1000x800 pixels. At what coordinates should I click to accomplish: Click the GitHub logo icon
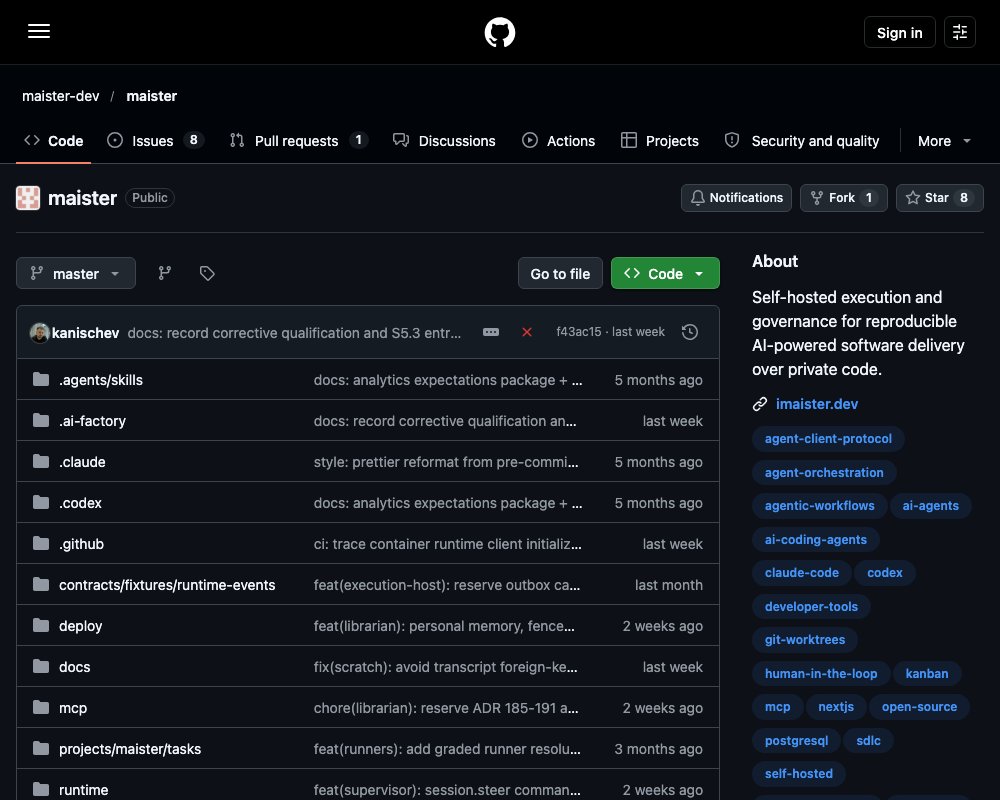coord(499,32)
